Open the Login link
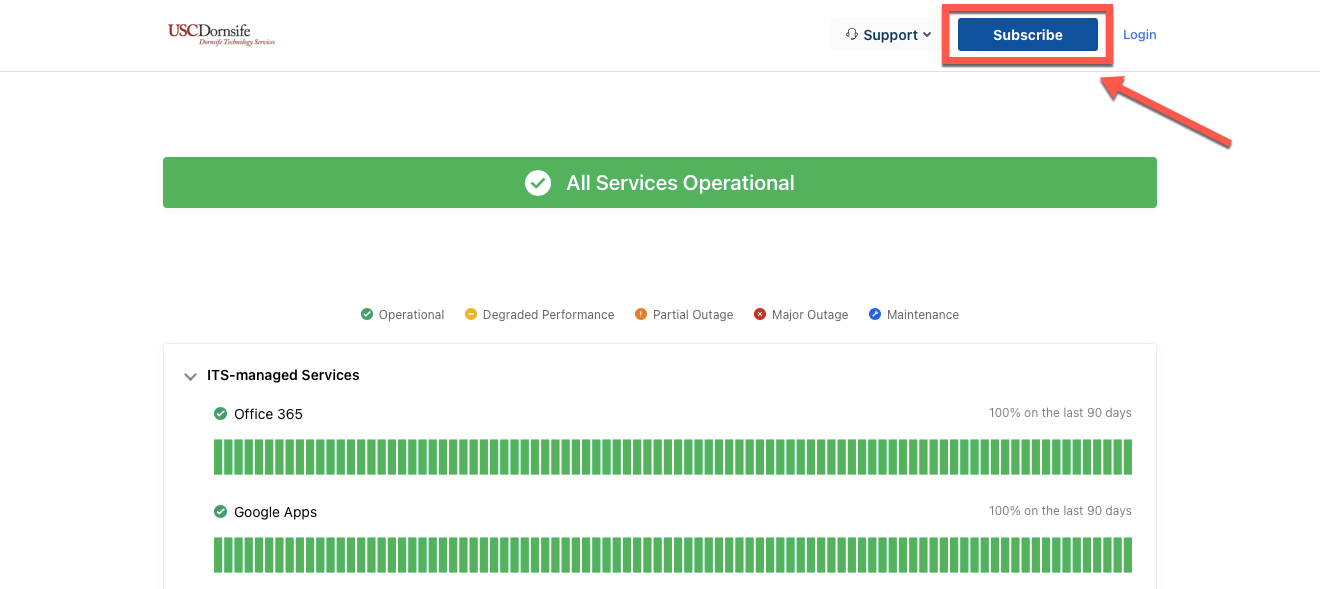Viewport: 1320px width, 589px height. point(1139,35)
